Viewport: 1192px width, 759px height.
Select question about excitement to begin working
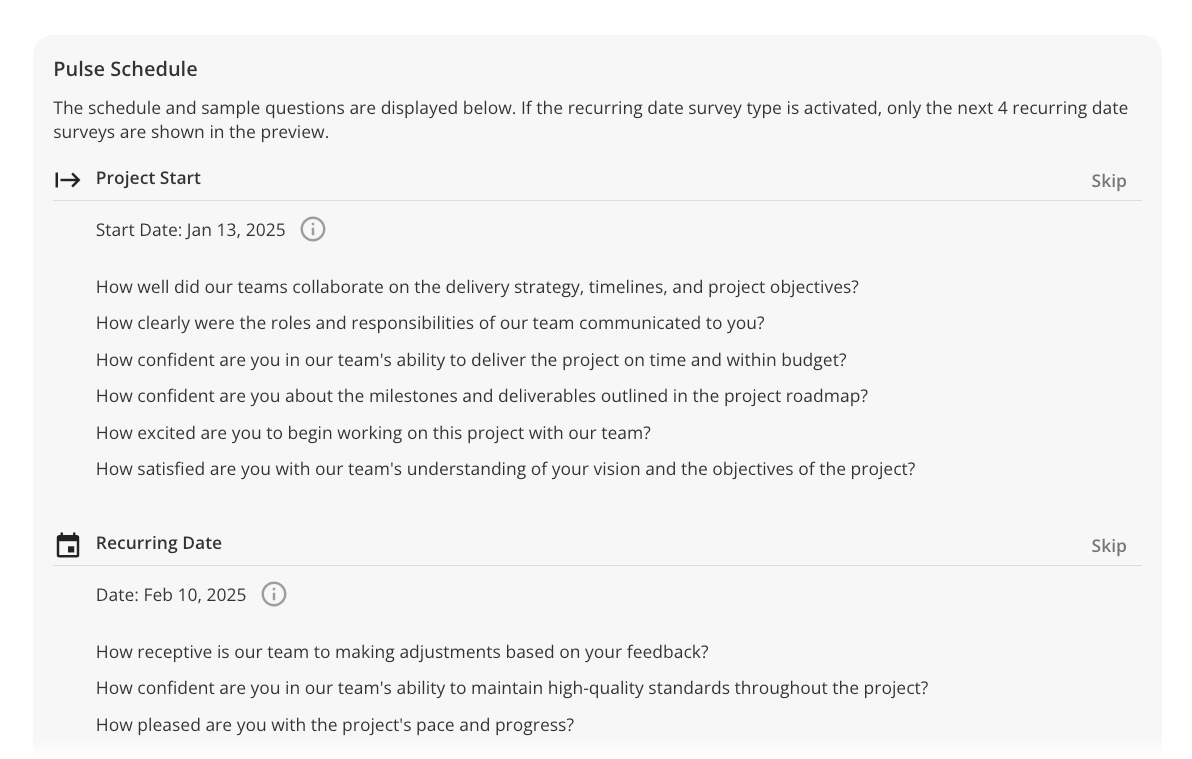(x=373, y=433)
